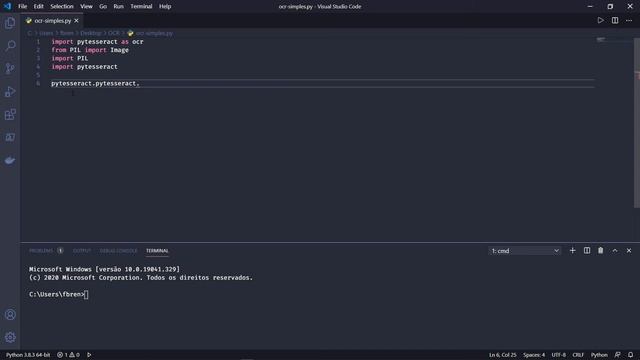
Task: Change the UTF-8 encoding
Action: tap(558, 355)
